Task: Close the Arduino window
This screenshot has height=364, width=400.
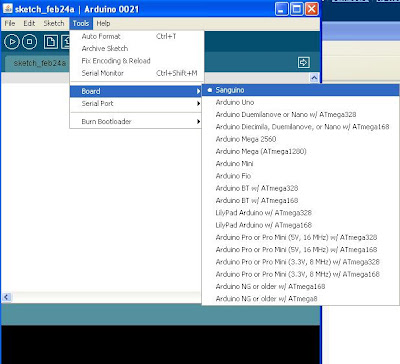Action: [x=312, y=9]
